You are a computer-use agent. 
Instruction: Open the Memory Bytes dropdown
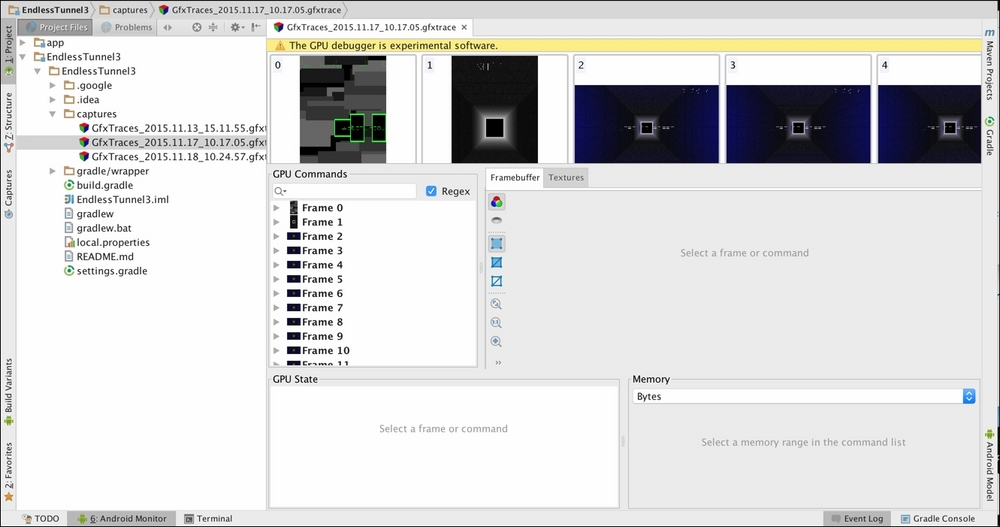point(804,397)
